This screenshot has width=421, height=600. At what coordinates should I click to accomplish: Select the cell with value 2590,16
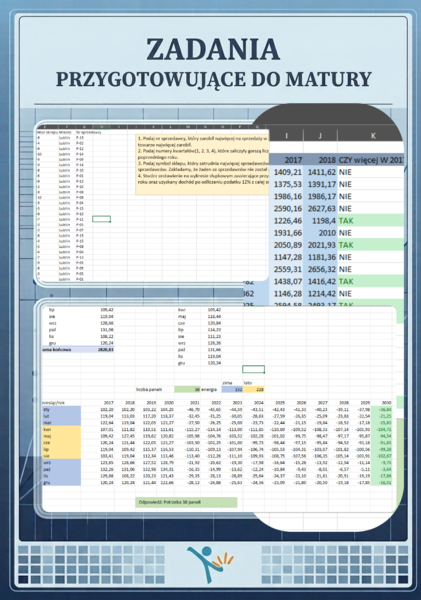(x=286, y=209)
